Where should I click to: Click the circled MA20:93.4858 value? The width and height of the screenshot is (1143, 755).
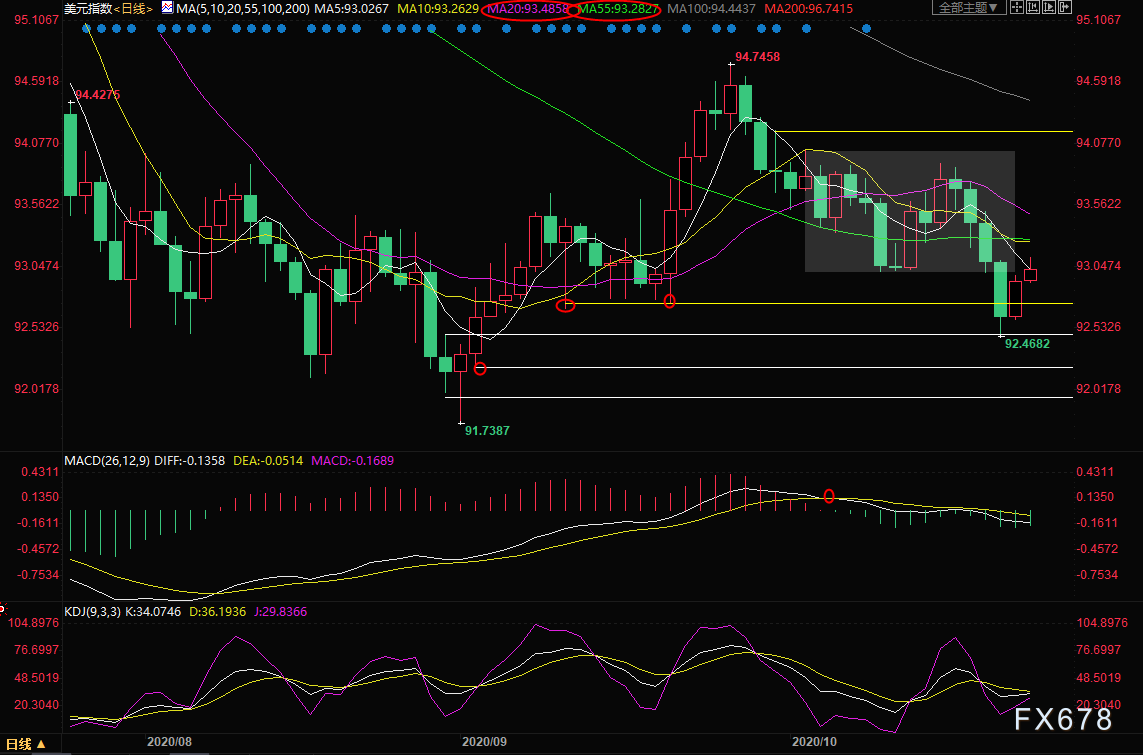pos(527,9)
